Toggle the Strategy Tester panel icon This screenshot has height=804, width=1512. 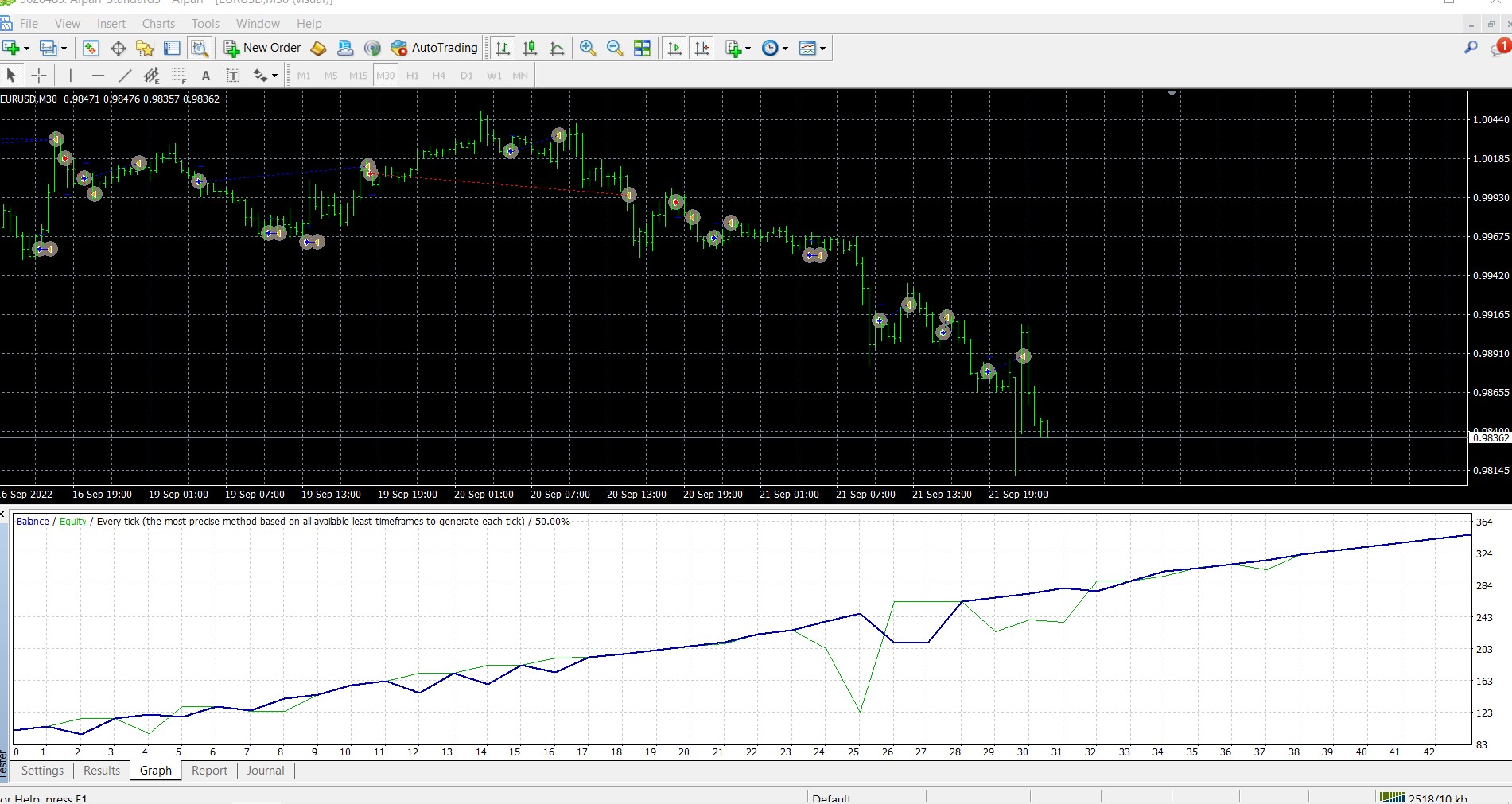tap(200, 49)
